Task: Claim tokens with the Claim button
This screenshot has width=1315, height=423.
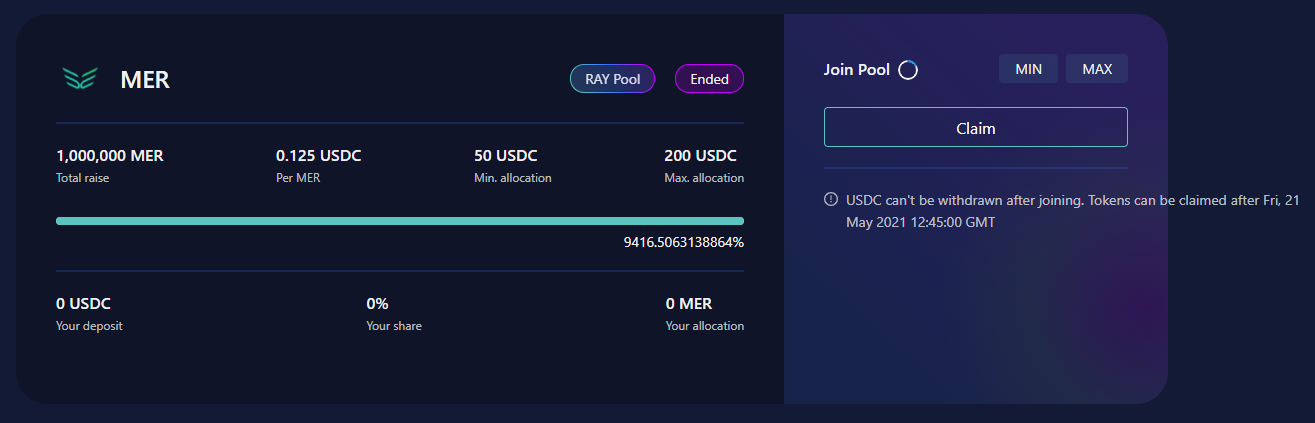Action: pyautogui.click(x=975, y=128)
